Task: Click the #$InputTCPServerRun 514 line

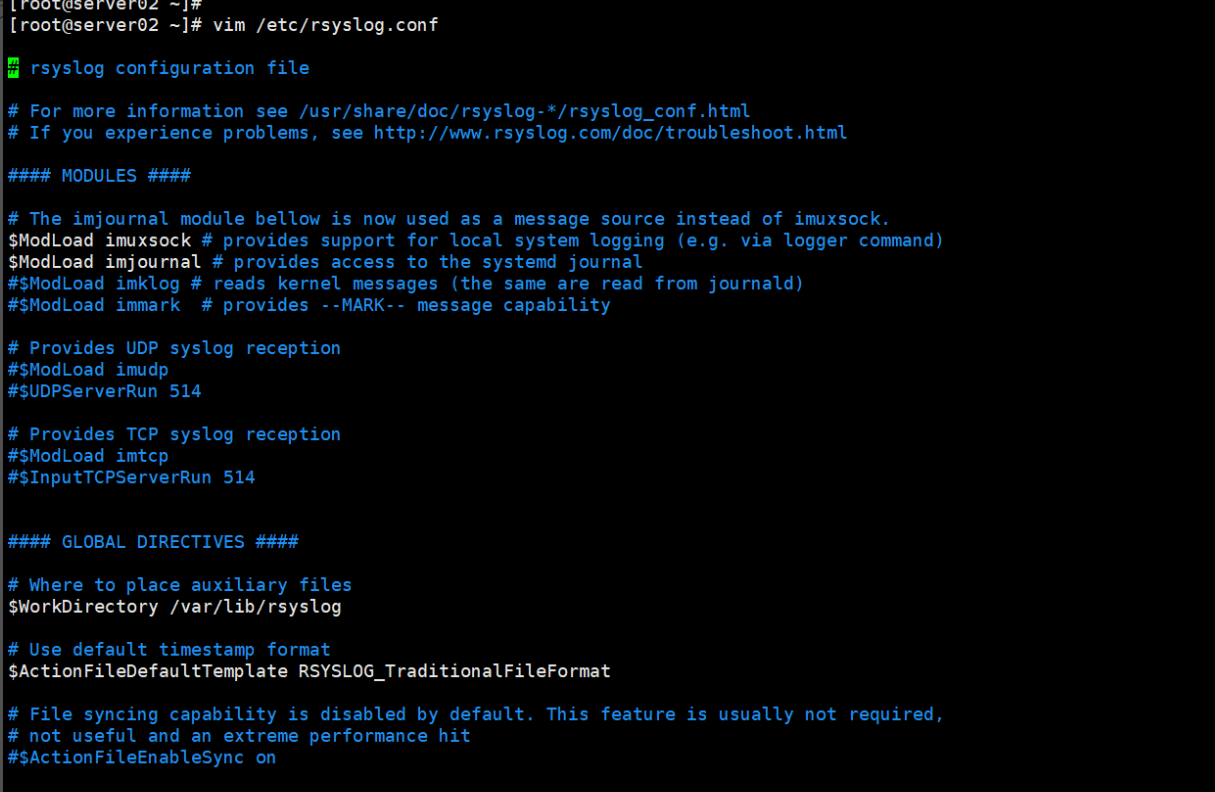Action: pyautogui.click(x=131, y=478)
